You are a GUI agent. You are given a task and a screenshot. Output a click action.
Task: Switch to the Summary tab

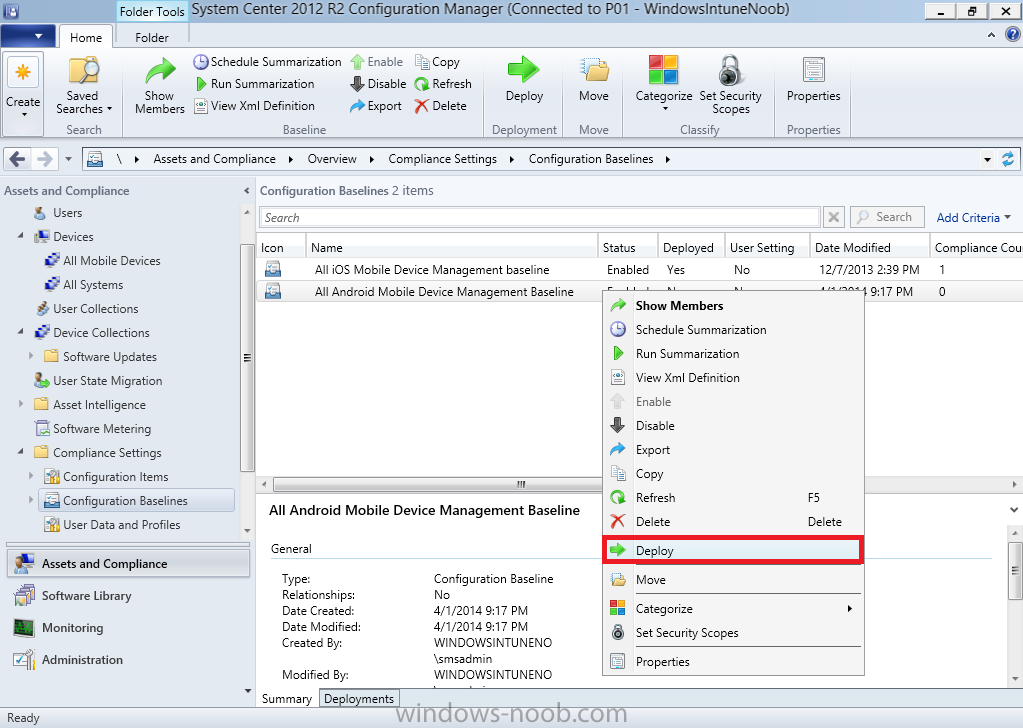click(x=286, y=699)
